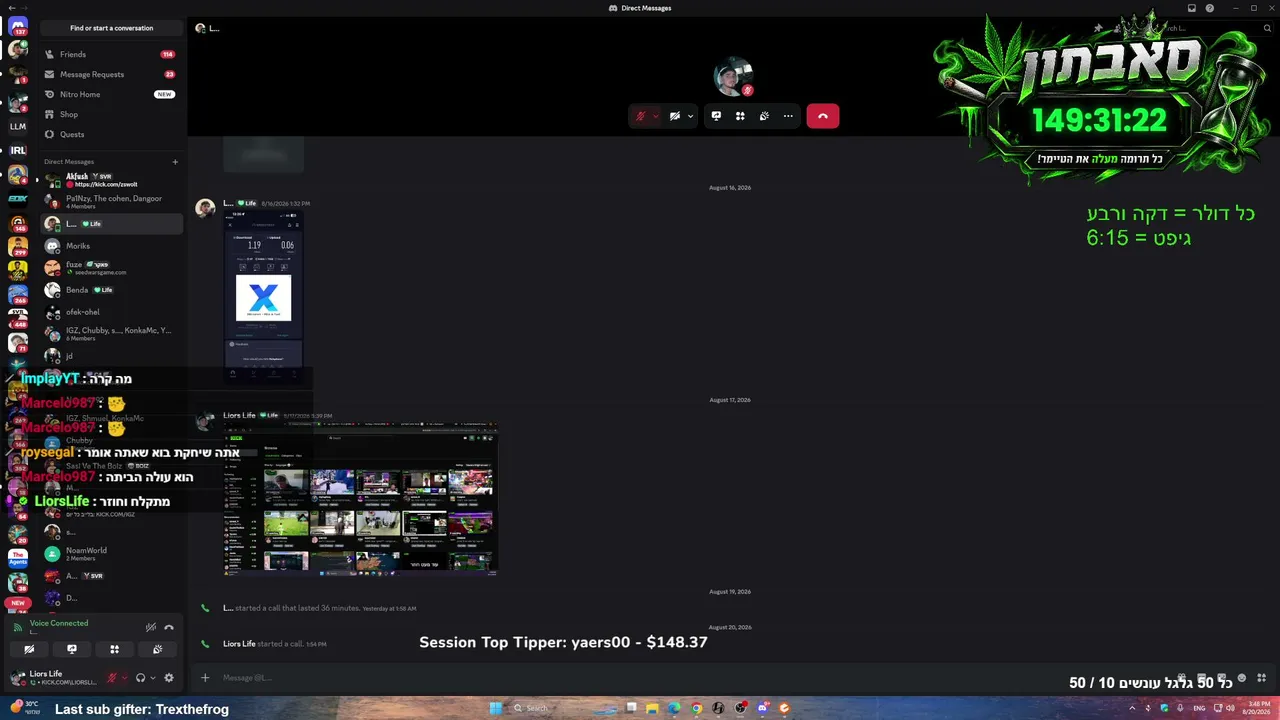Viewport: 1280px width, 720px height.
Task: Open Windows Start menu
Action: [x=496, y=708]
